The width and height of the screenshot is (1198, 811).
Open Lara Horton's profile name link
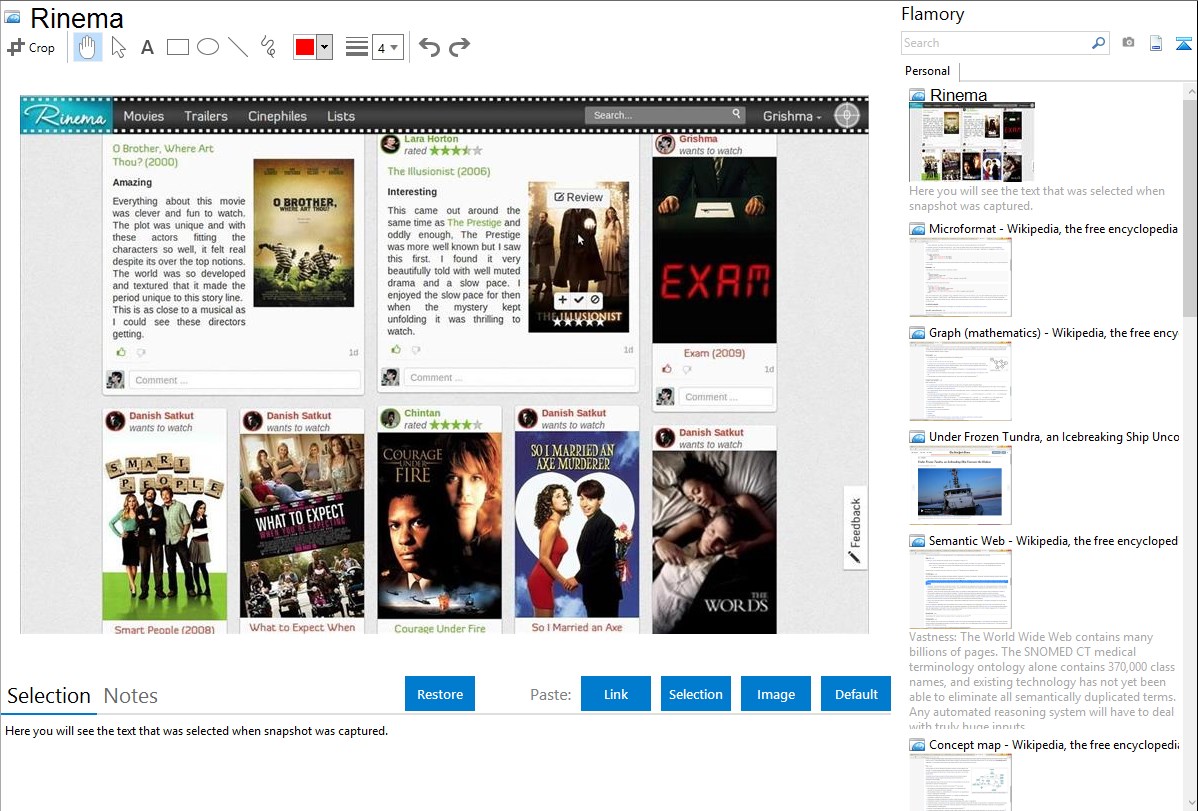coord(431,139)
